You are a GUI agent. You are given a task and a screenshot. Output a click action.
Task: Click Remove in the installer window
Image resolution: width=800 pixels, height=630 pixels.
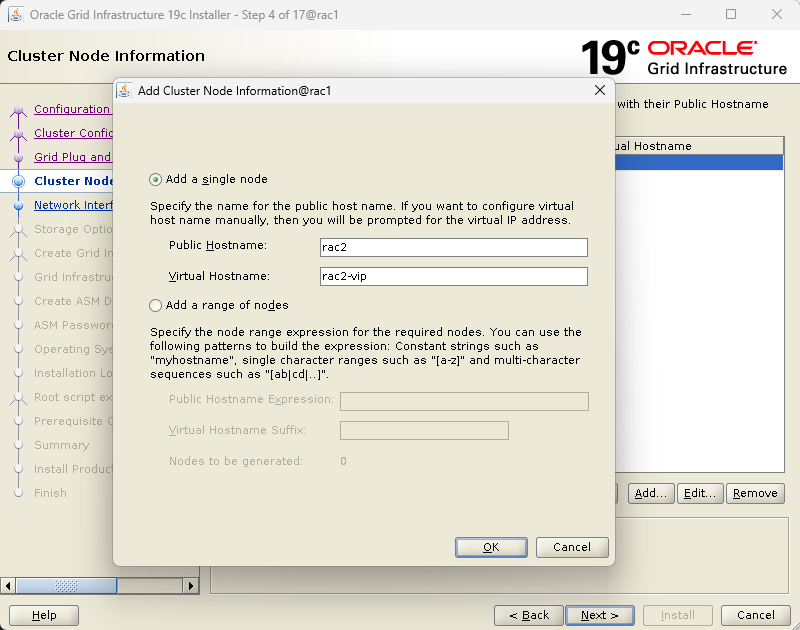755,493
